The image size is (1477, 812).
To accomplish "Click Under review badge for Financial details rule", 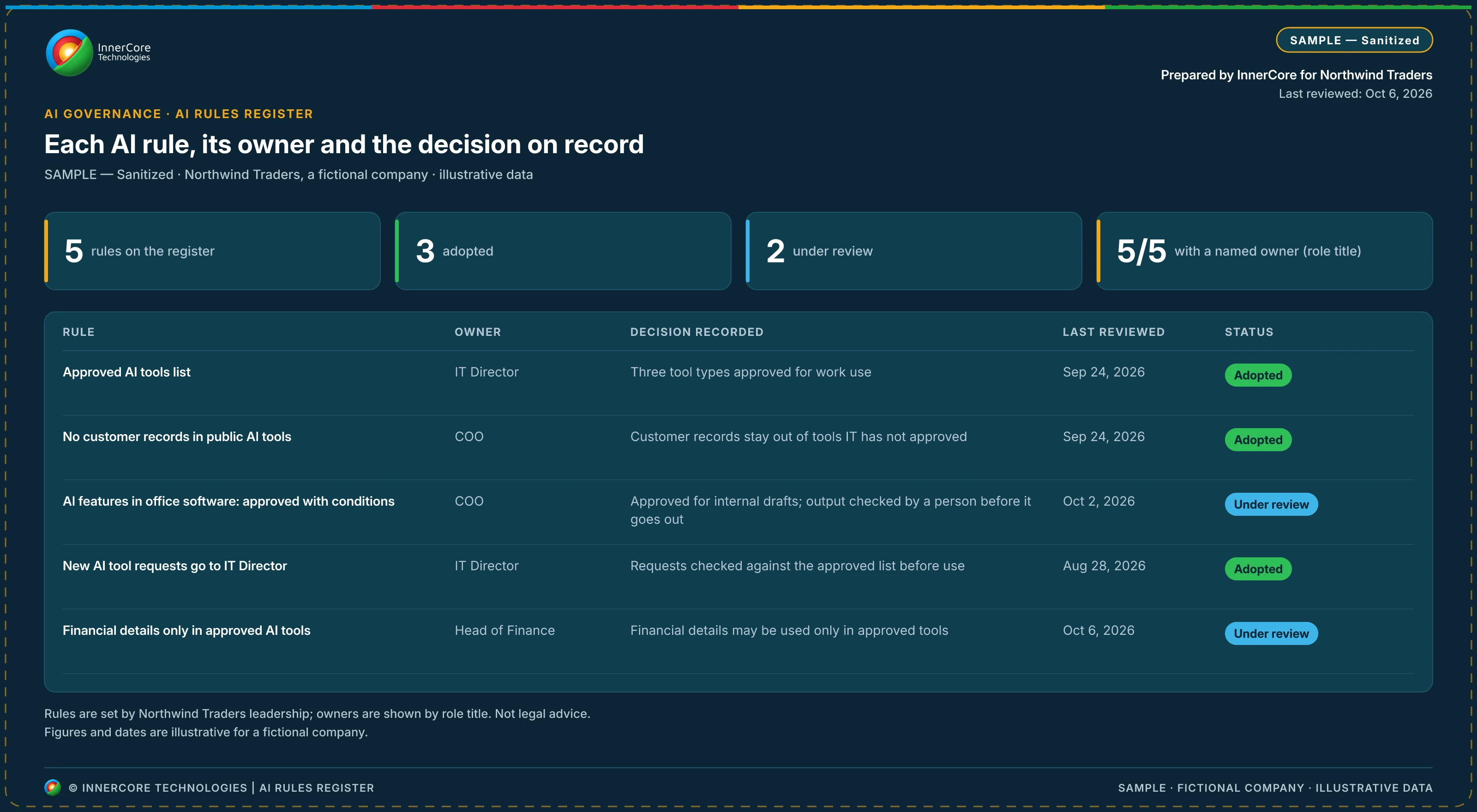I will [1271, 633].
